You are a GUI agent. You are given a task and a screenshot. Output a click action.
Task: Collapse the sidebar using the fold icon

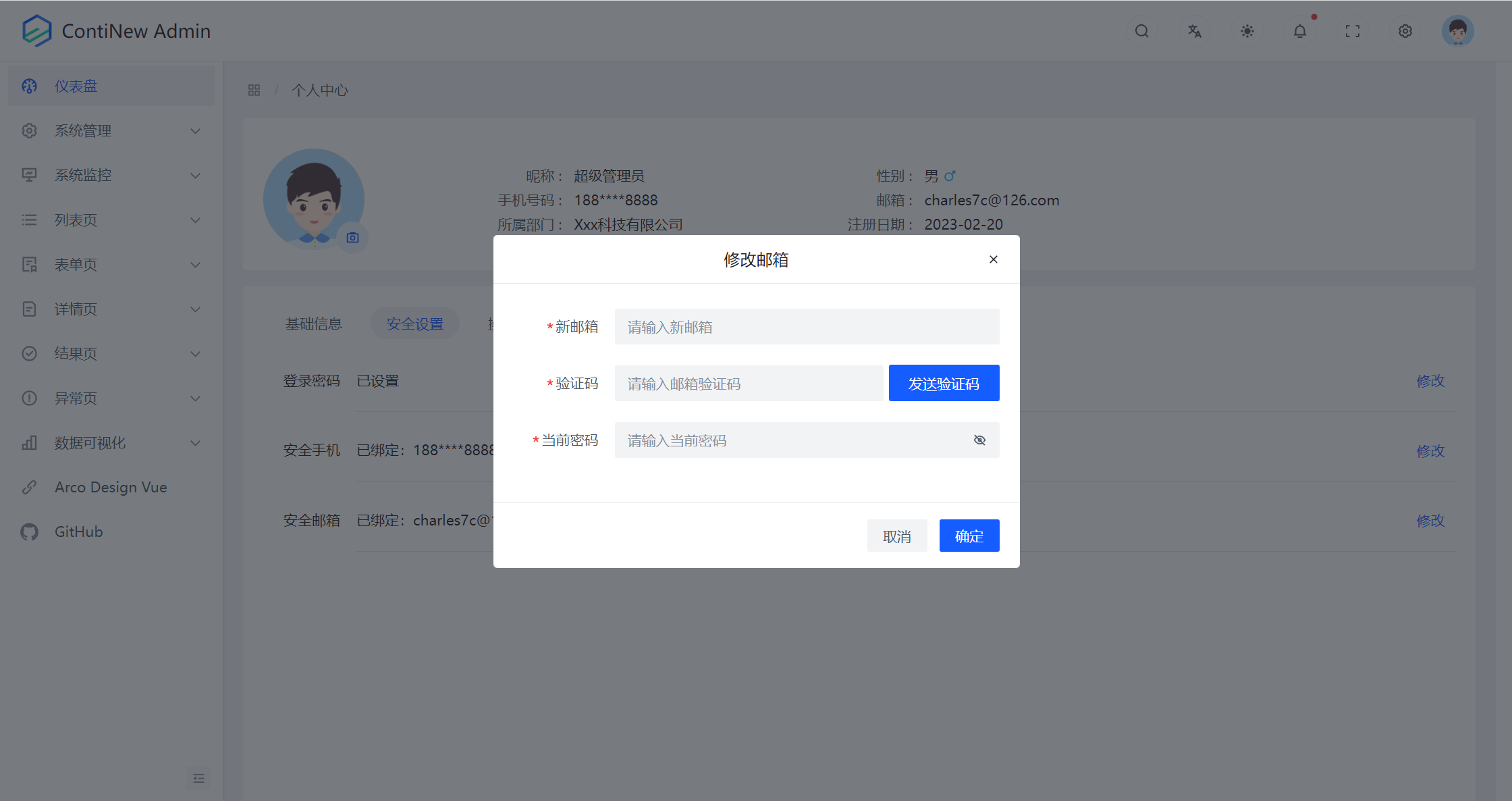tap(198, 778)
